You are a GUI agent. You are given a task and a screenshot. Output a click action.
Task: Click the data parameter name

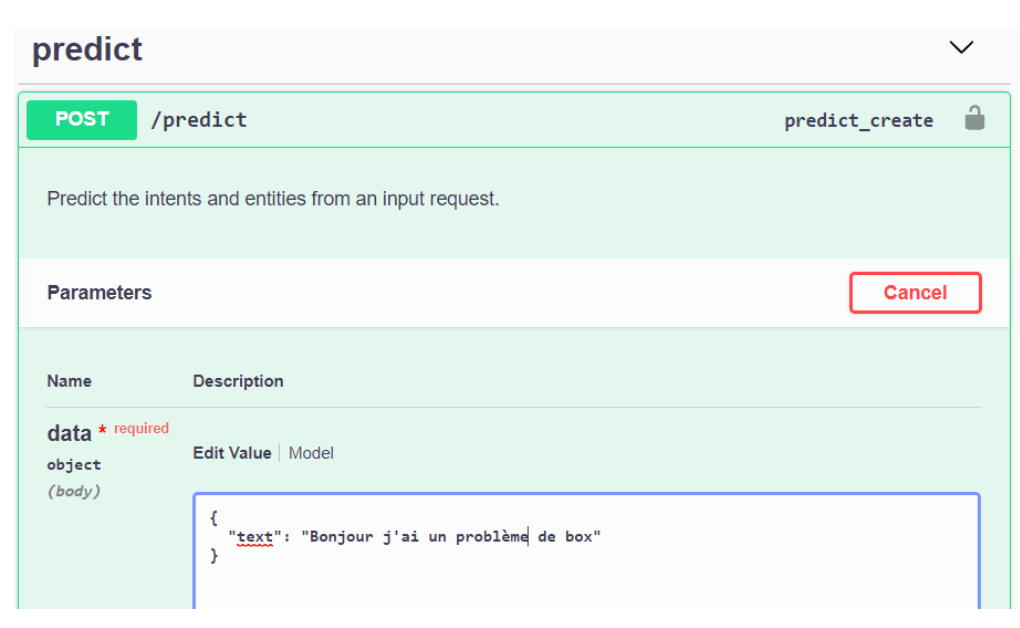pyautogui.click(x=69, y=433)
